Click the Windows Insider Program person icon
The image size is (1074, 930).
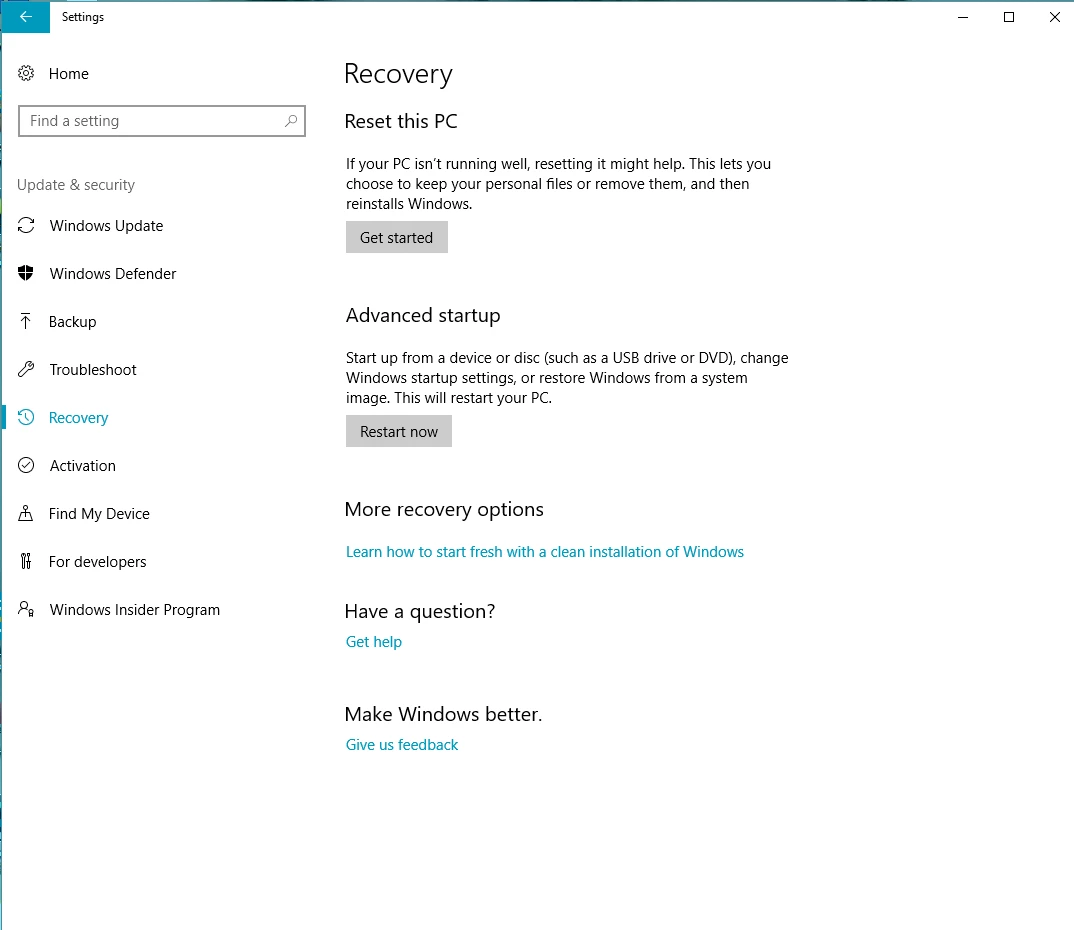pos(26,609)
